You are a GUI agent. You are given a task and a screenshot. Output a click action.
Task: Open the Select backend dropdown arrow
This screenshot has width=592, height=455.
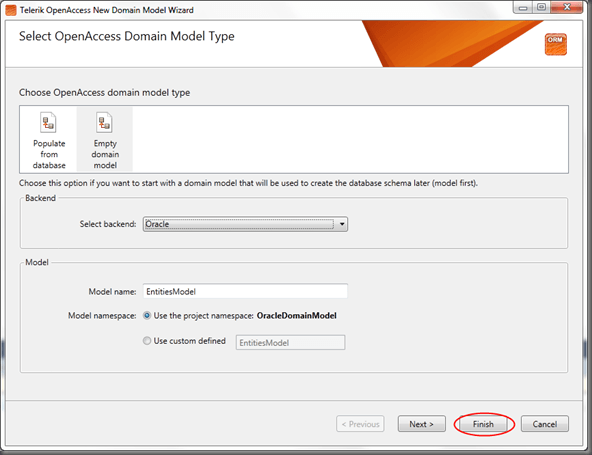342,224
